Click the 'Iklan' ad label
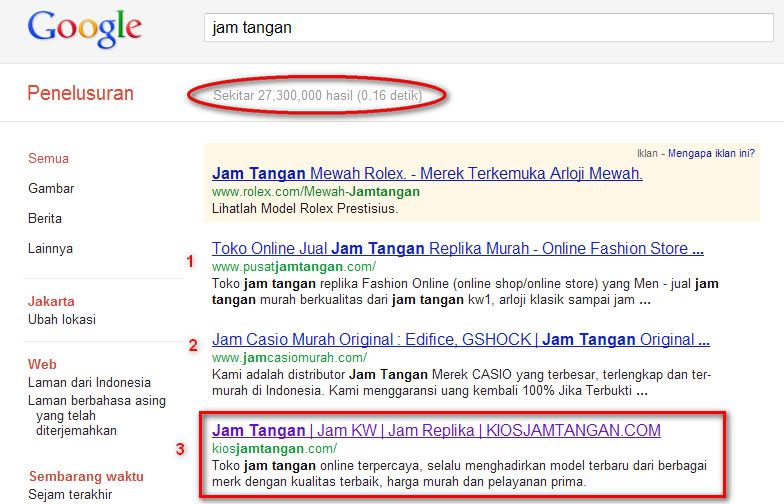The height and width of the screenshot is (504, 784). click(x=648, y=154)
